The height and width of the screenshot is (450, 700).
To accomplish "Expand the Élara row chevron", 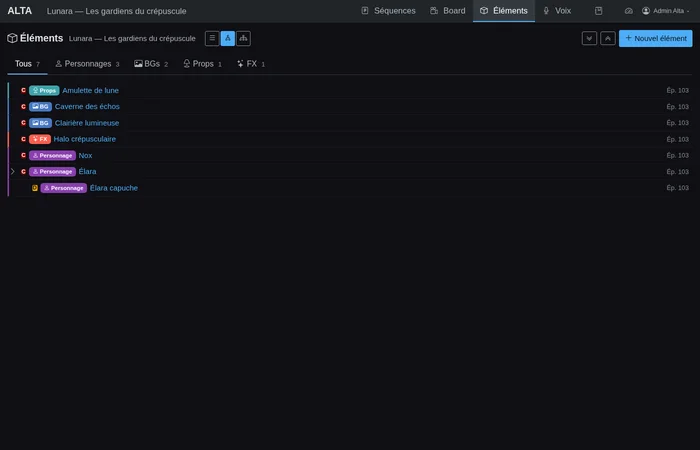I will pyautogui.click(x=13, y=172).
